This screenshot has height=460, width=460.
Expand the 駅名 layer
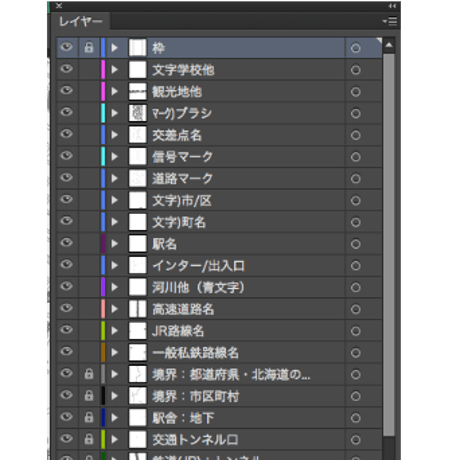pos(114,243)
